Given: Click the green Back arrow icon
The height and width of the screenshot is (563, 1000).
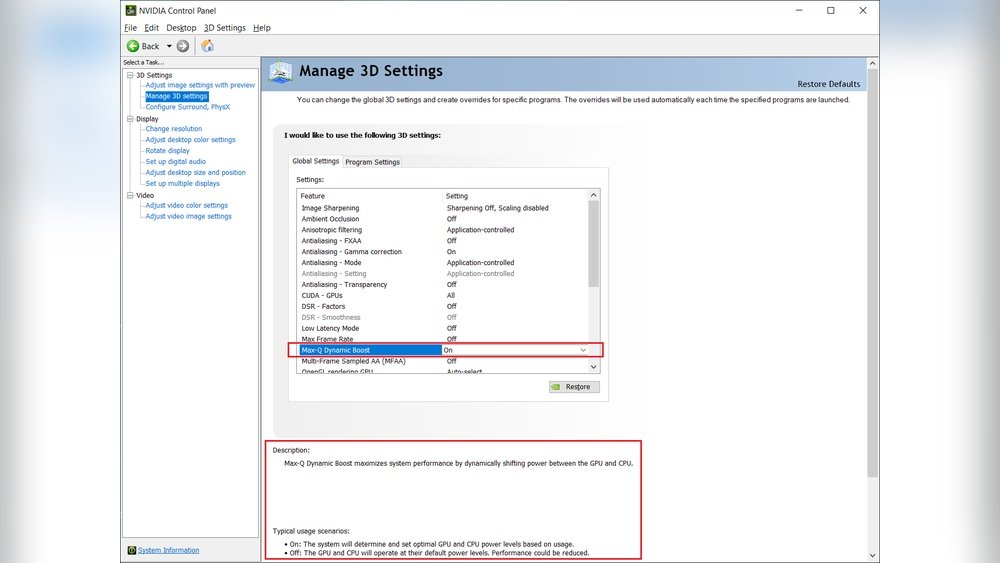Looking at the screenshot, I should point(133,46).
